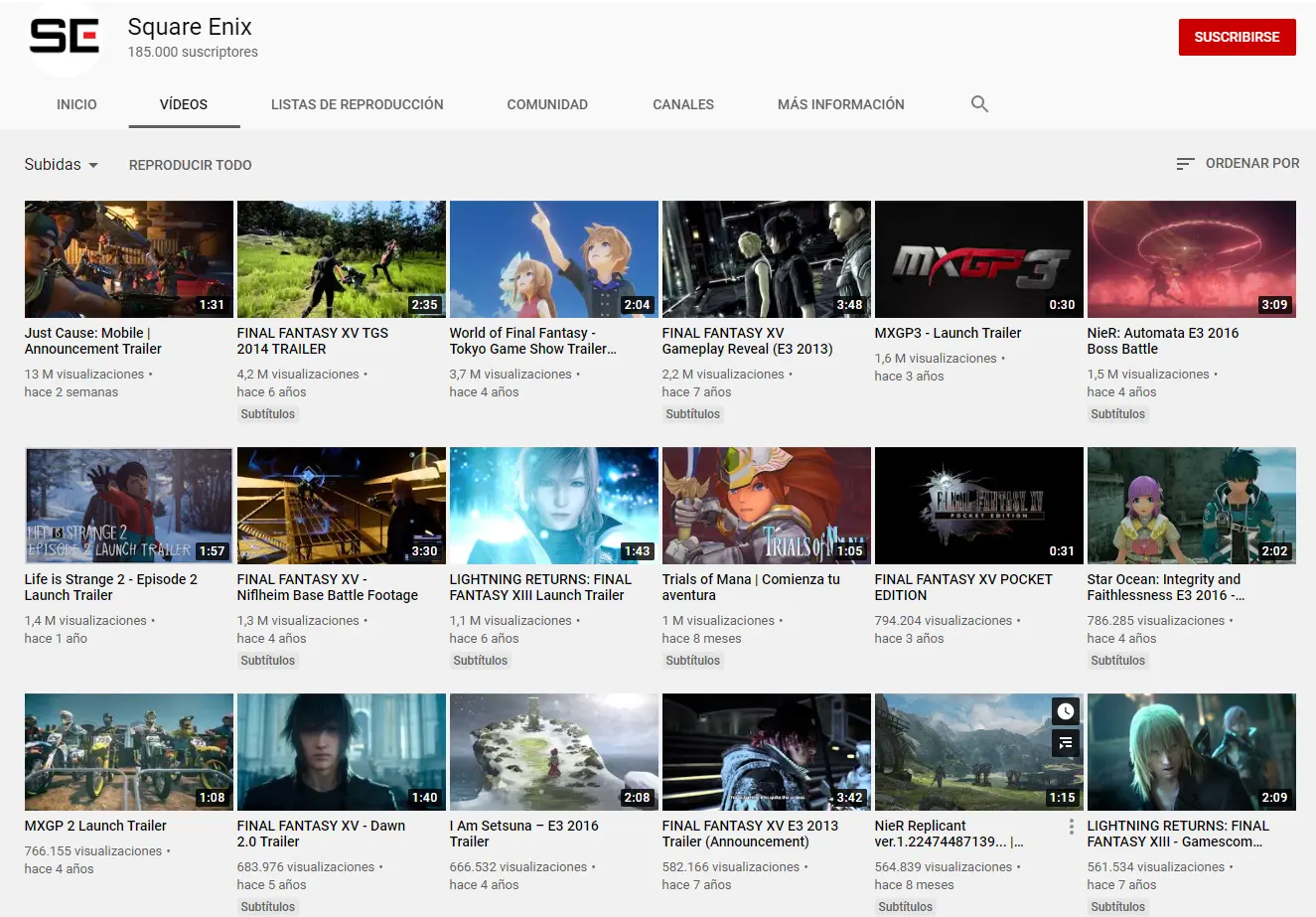Play the FFXV E3 2013 Announcement thumbnail
The image size is (1316, 917).
[767, 752]
